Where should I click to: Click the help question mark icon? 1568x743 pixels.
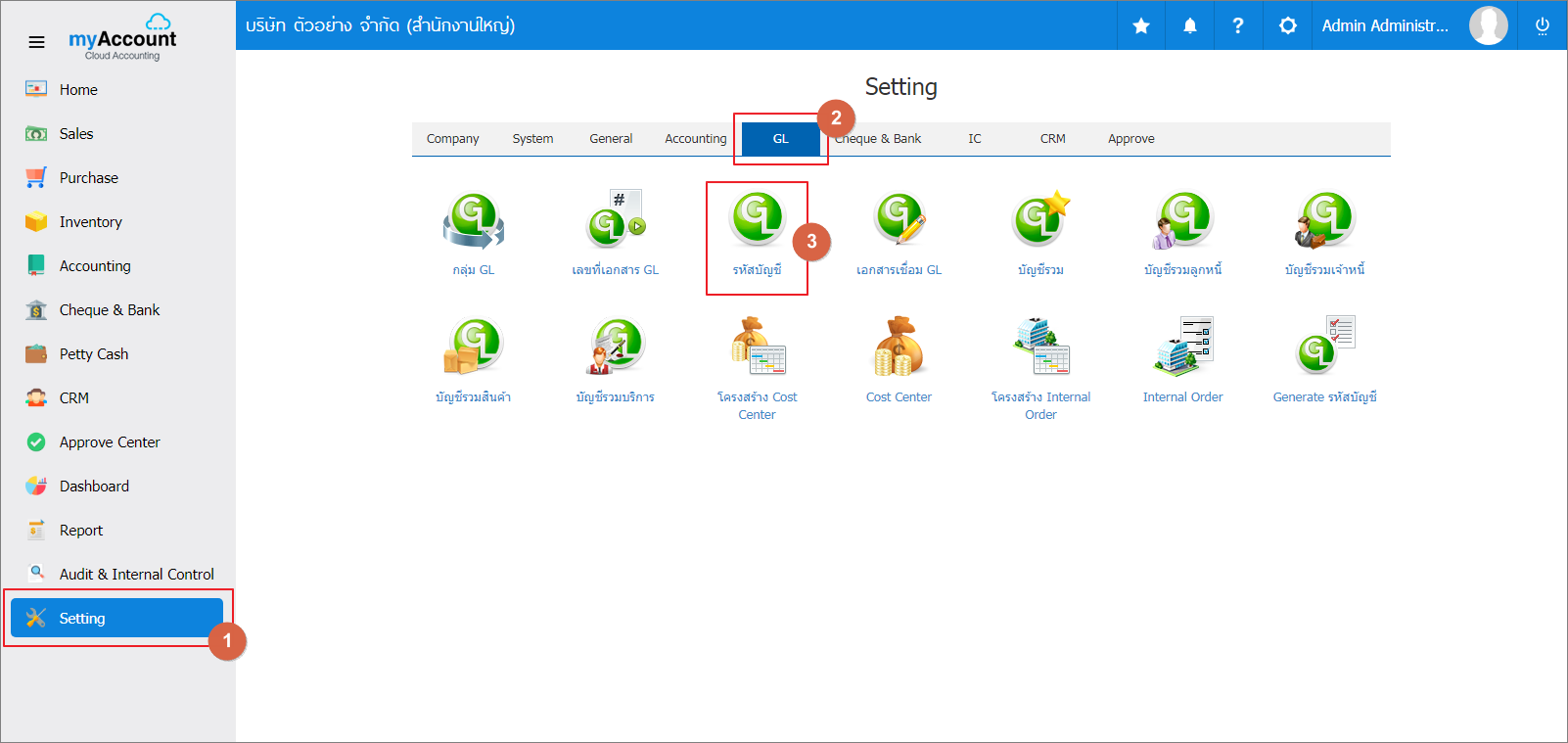1238,25
